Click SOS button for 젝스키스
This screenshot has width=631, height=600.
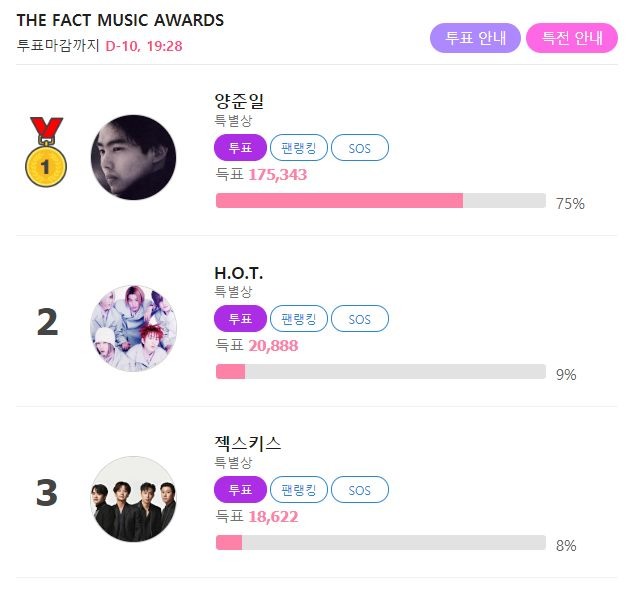360,490
